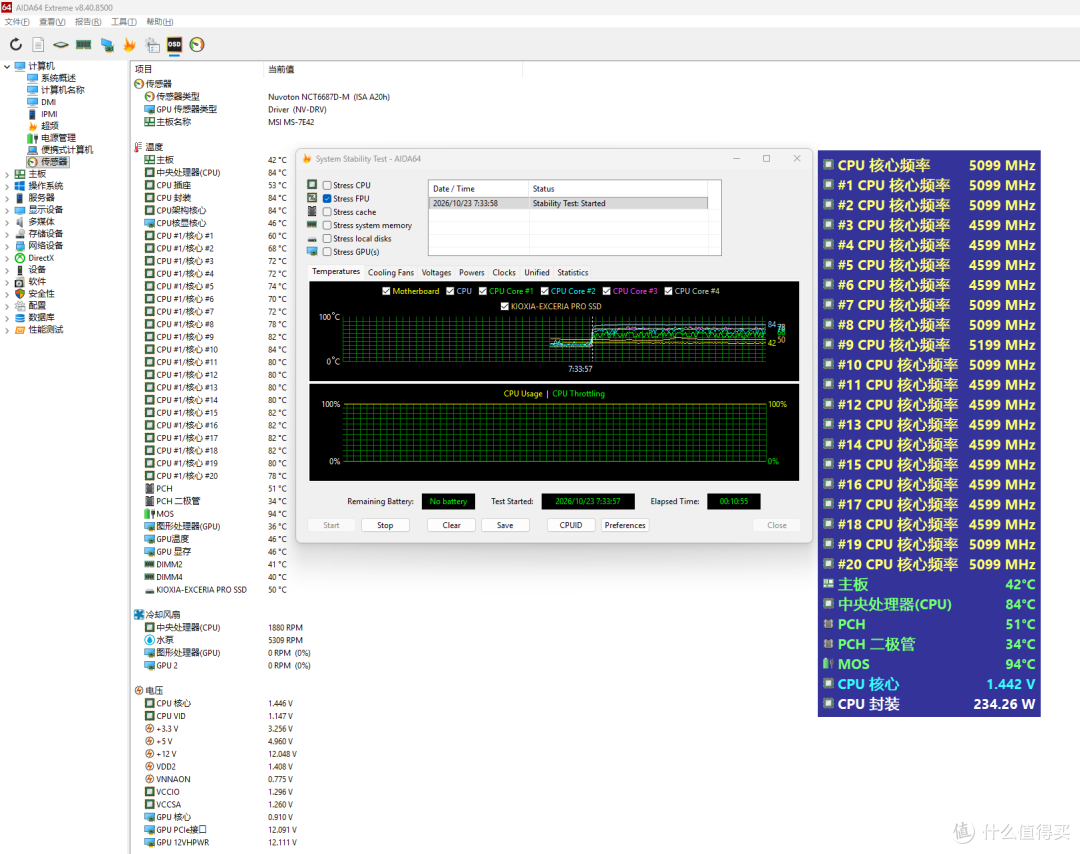Collapse the 计算机 tree node
Viewport: 1080px width, 854px height.
pyautogui.click(x=7, y=67)
